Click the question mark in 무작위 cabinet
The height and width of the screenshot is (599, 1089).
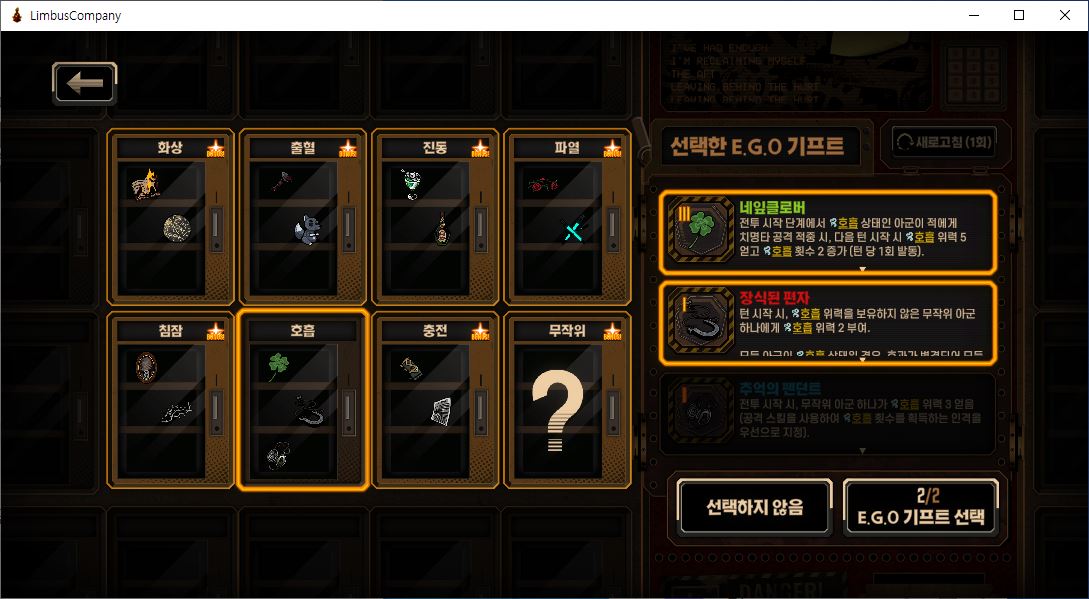(x=557, y=410)
